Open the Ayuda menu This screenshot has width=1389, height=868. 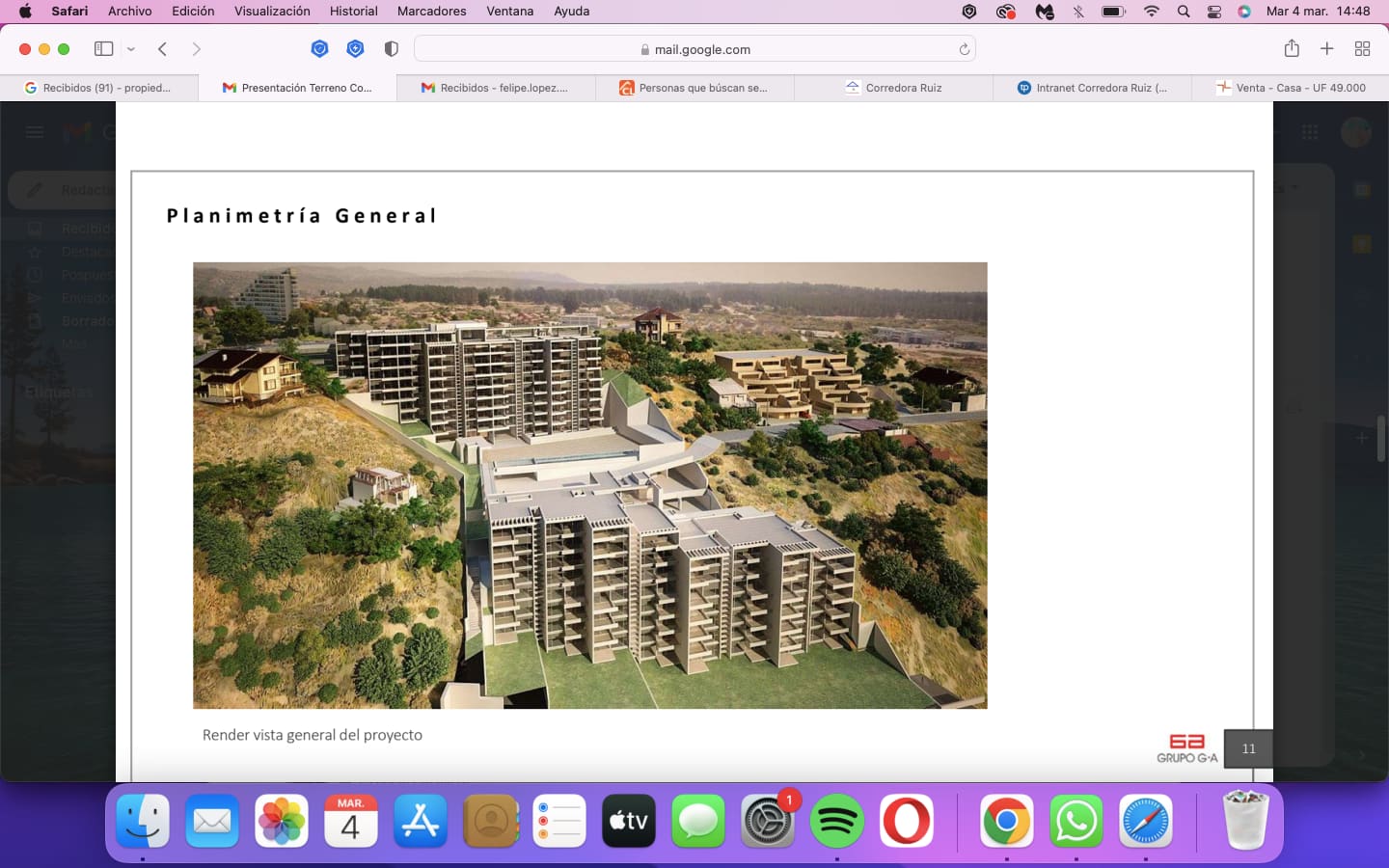(572, 12)
